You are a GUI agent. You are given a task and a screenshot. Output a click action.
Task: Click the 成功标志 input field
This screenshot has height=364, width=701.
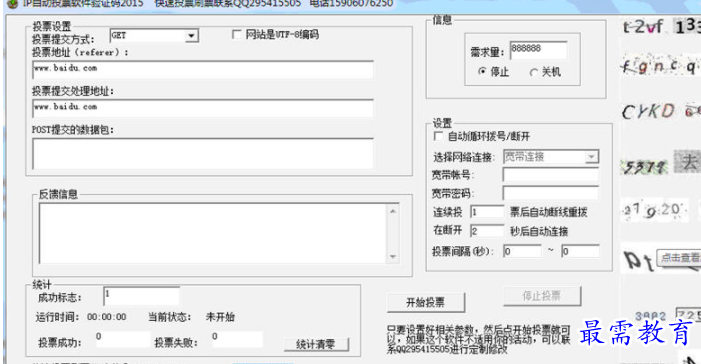click(142, 296)
